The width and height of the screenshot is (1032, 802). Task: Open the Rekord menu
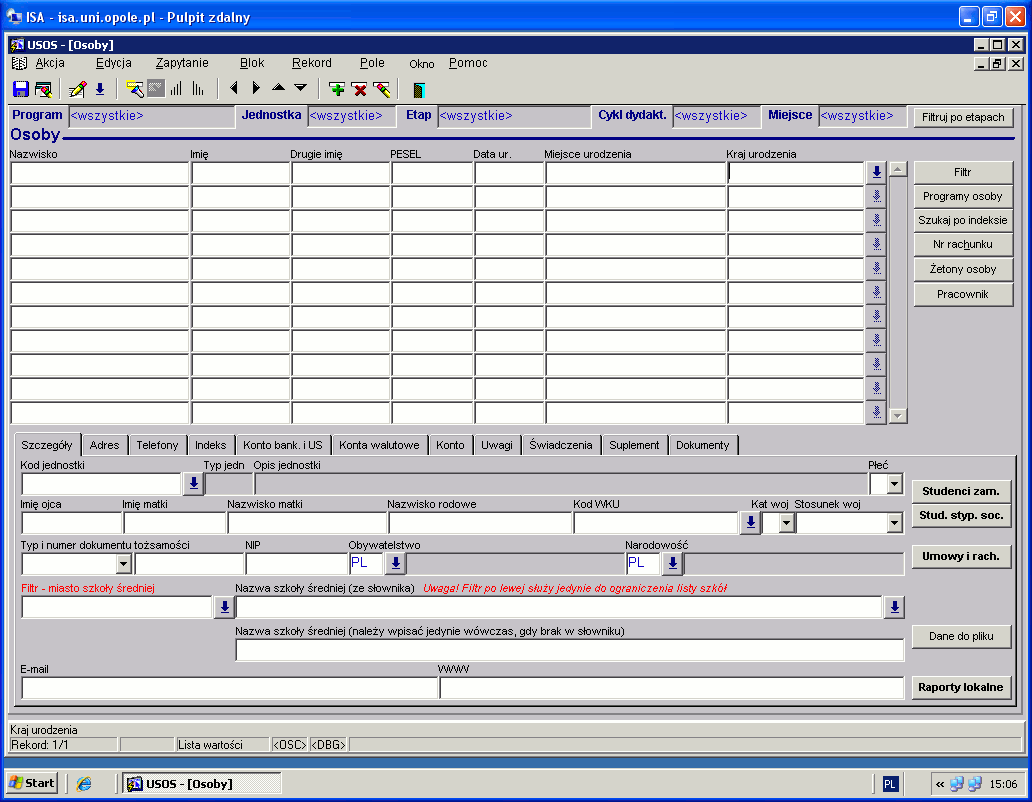pos(312,63)
